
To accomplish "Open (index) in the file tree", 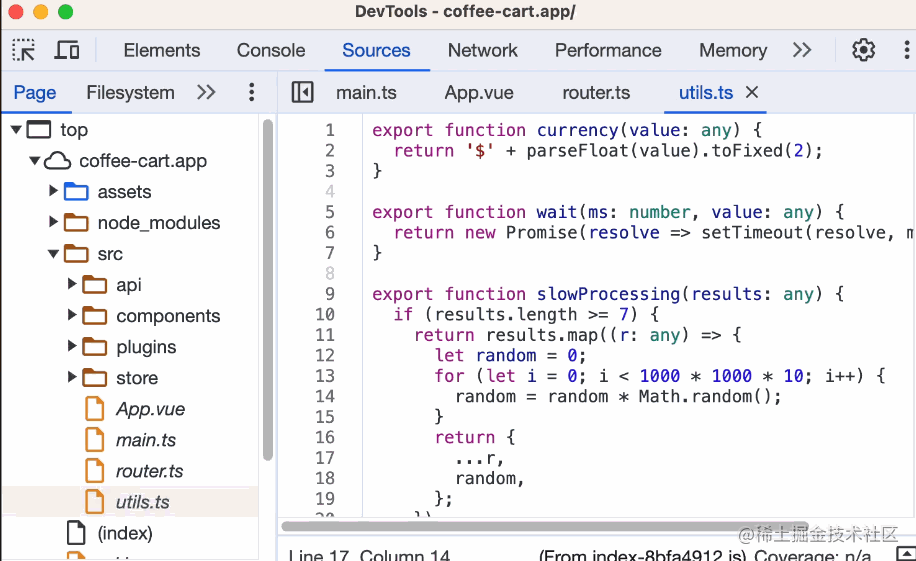I will [125, 533].
